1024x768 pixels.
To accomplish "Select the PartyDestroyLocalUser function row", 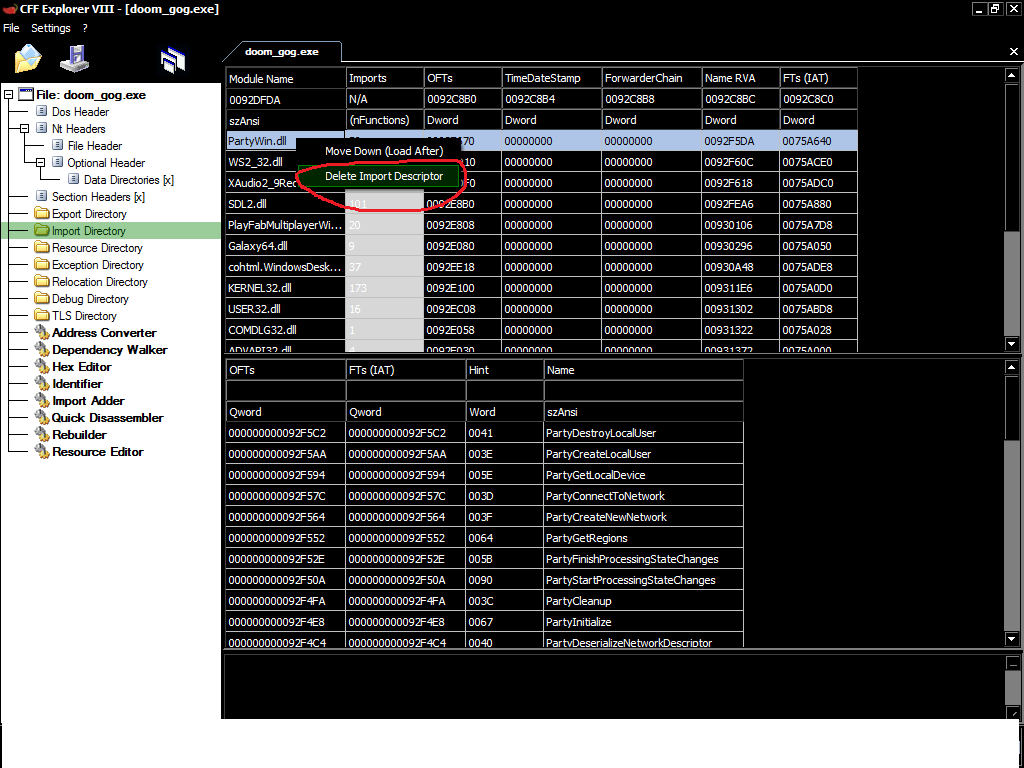I will tap(485, 433).
